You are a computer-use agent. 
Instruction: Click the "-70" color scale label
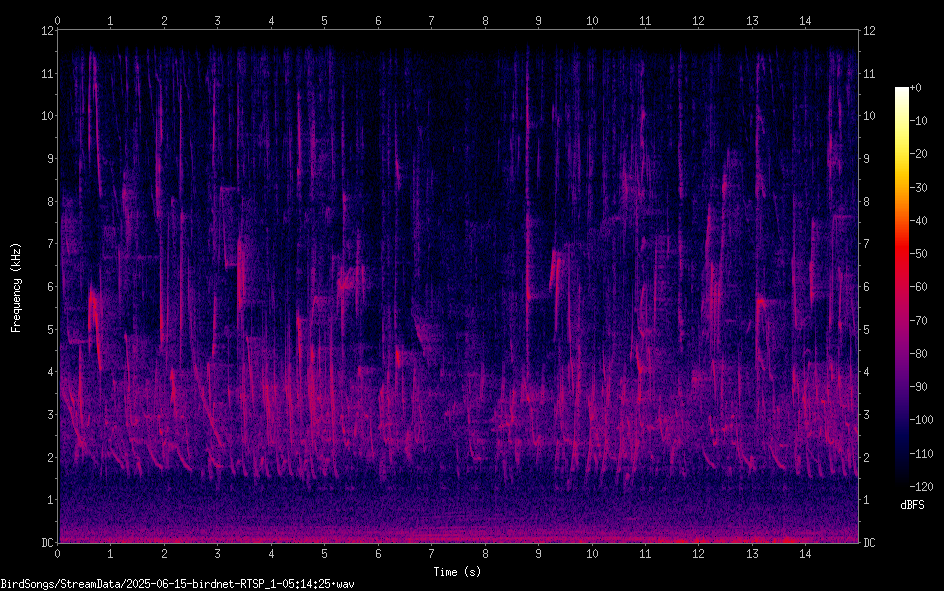click(918, 321)
